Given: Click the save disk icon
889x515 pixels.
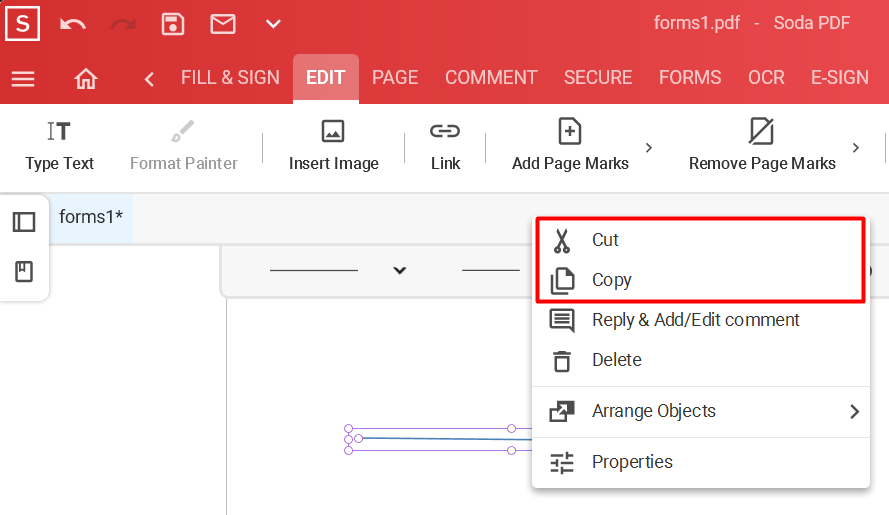Looking at the screenshot, I should [173, 24].
